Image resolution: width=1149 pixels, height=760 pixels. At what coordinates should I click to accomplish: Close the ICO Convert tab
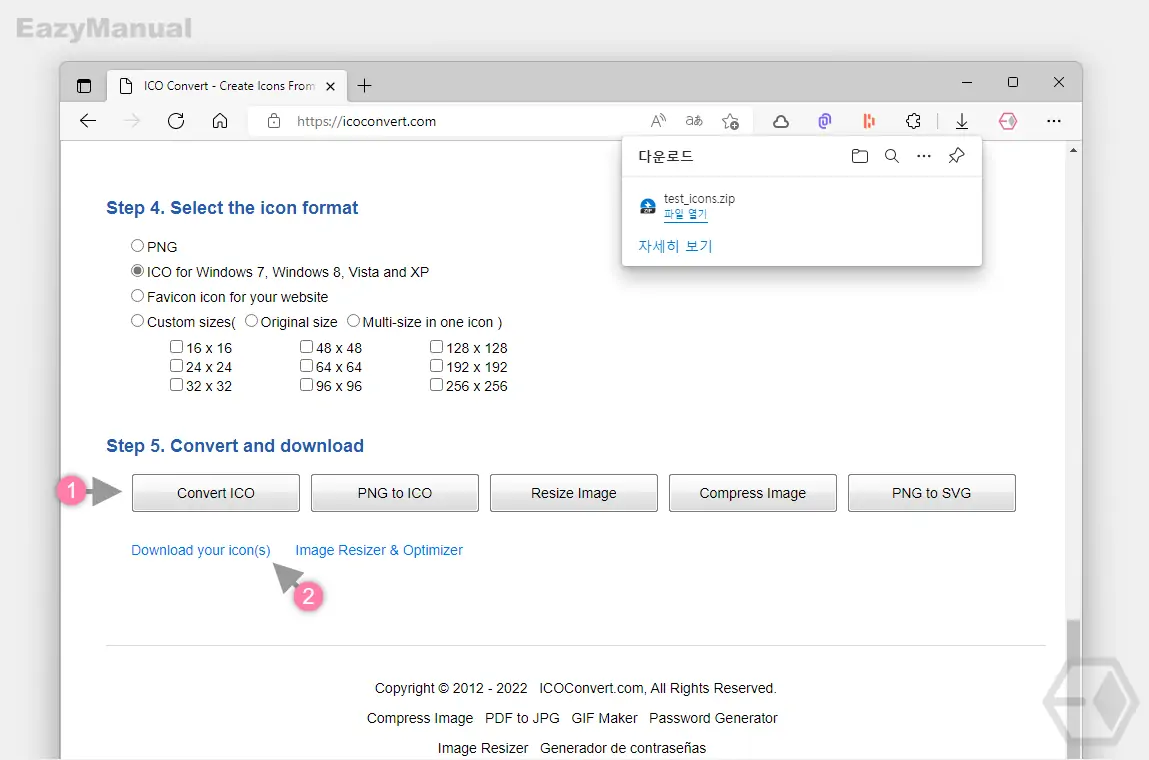coord(330,86)
